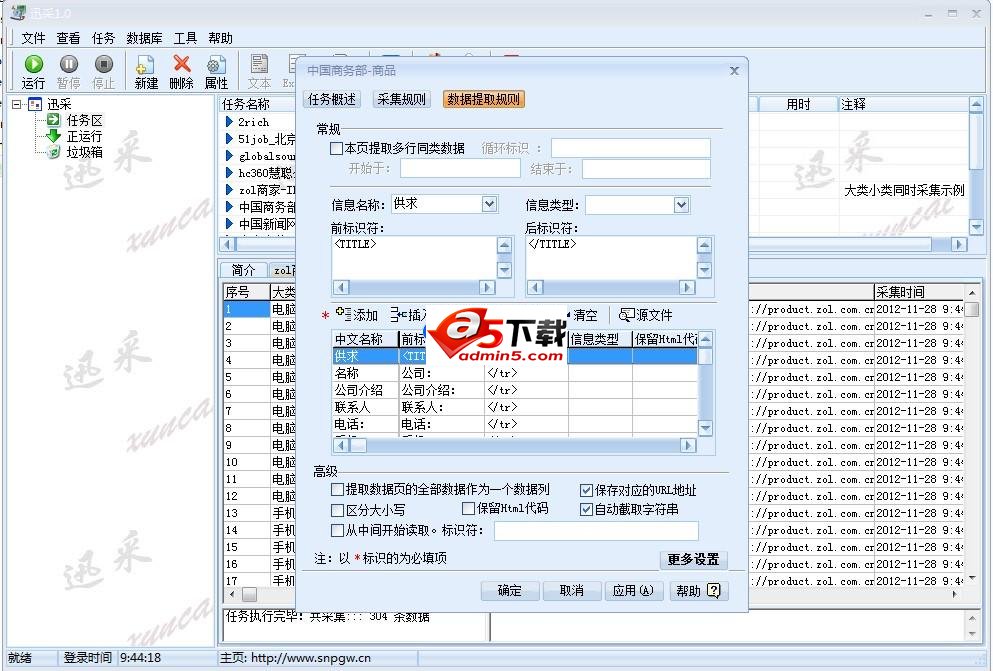Toggle 区分大小写 checkbox
This screenshot has width=993, height=671.
[337, 510]
